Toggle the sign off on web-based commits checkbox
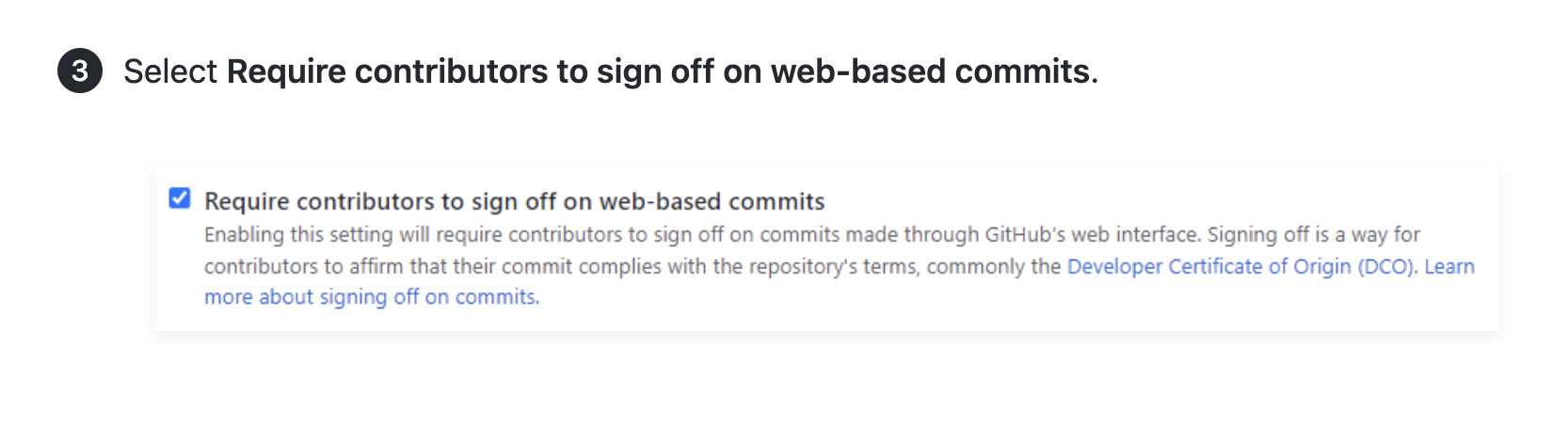Image resolution: width=1568 pixels, height=427 pixels. [x=180, y=198]
